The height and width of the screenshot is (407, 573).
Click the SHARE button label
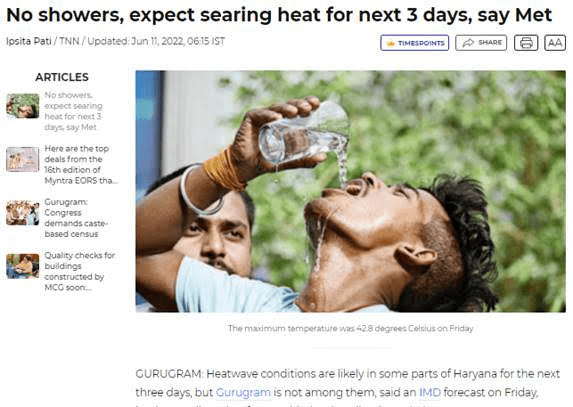coord(490,43)
